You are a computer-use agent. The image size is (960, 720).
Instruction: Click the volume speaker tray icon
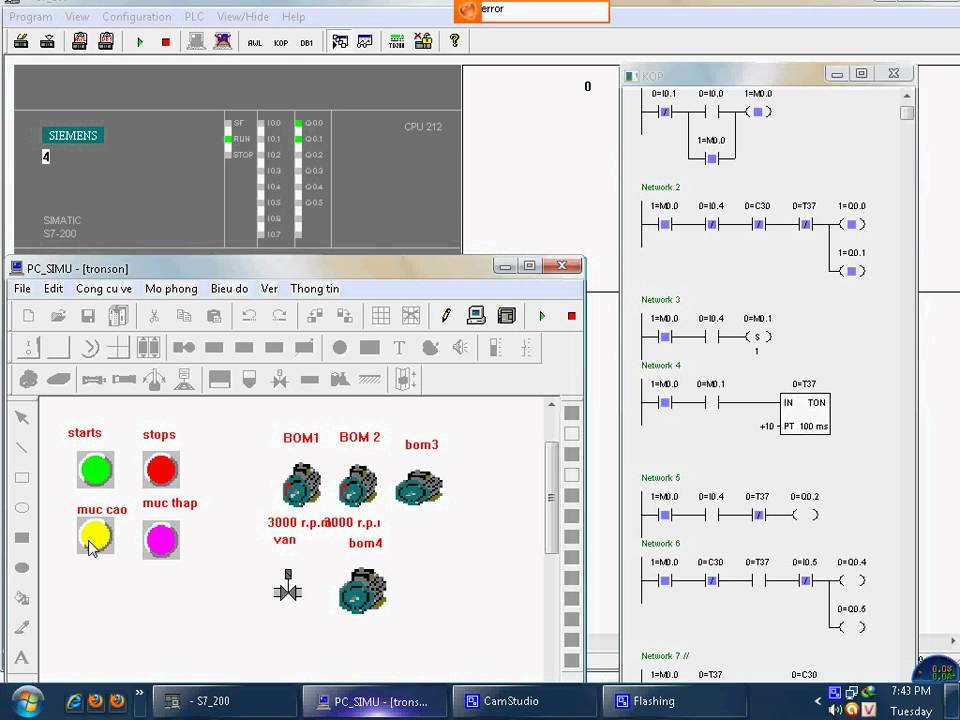point(834,710)
